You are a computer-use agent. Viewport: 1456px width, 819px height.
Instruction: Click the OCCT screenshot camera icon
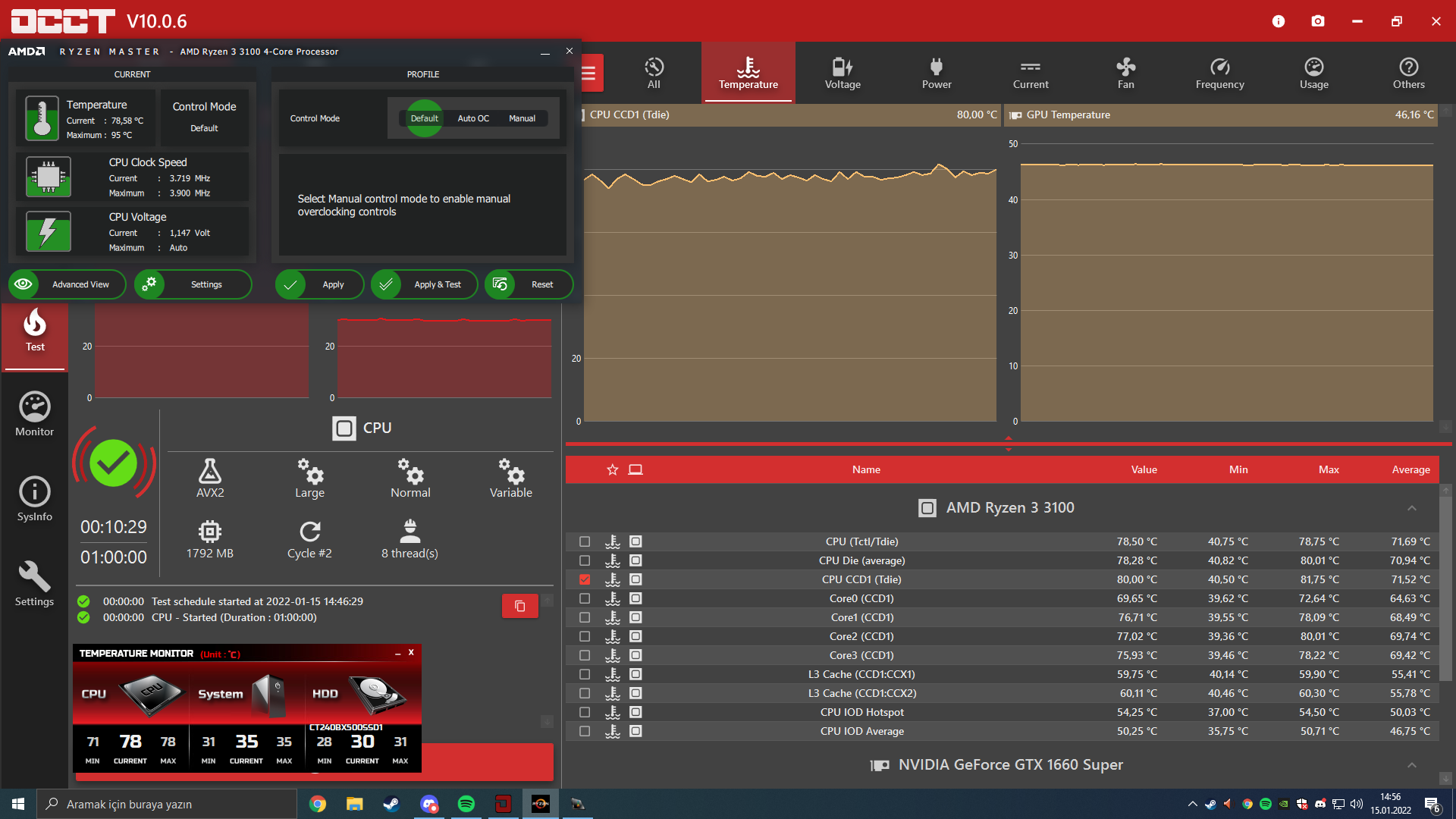(1318, 21)
